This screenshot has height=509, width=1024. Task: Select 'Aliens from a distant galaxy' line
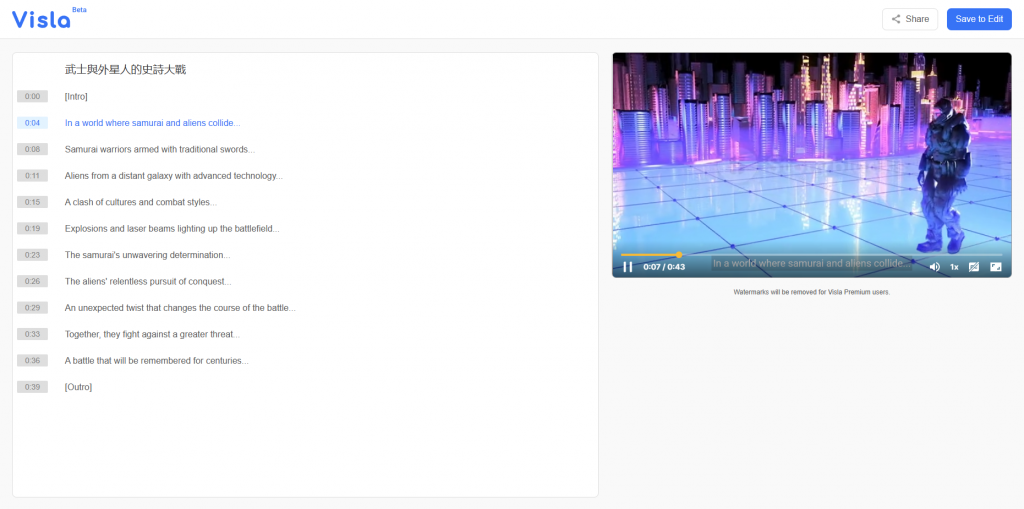tap(174, 176)
